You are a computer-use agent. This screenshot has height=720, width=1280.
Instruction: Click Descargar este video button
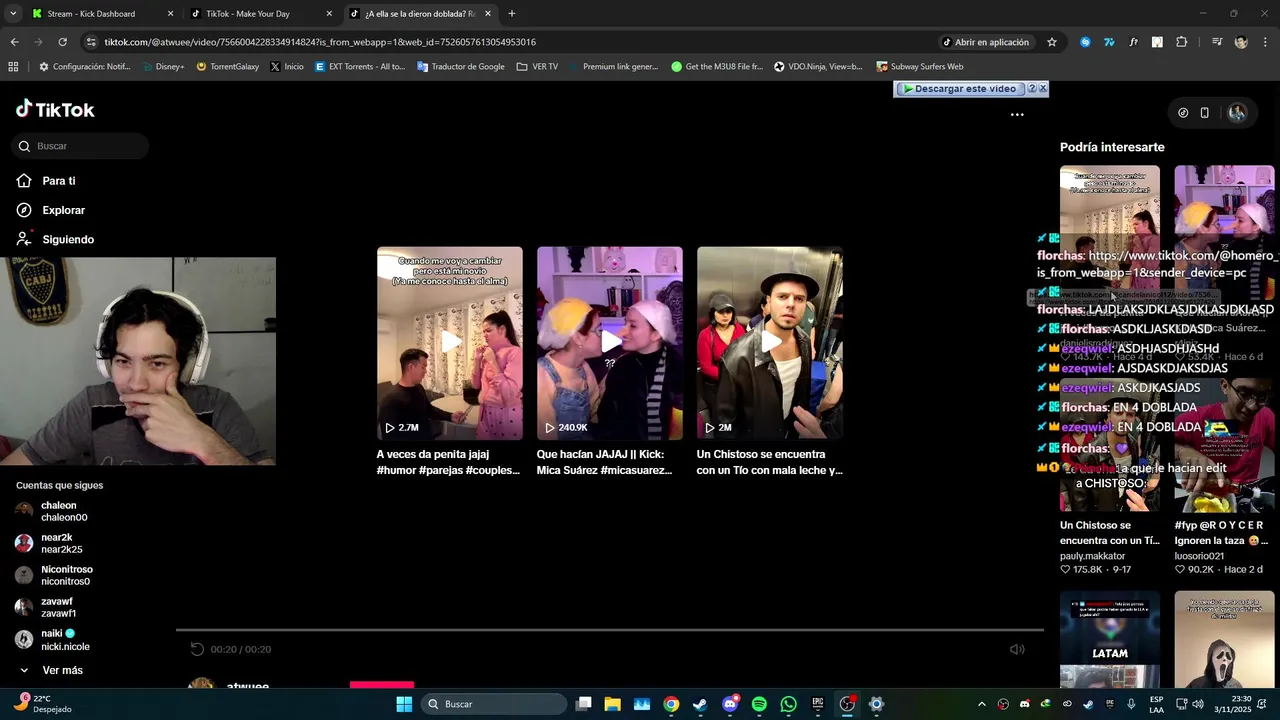point(959,89)
